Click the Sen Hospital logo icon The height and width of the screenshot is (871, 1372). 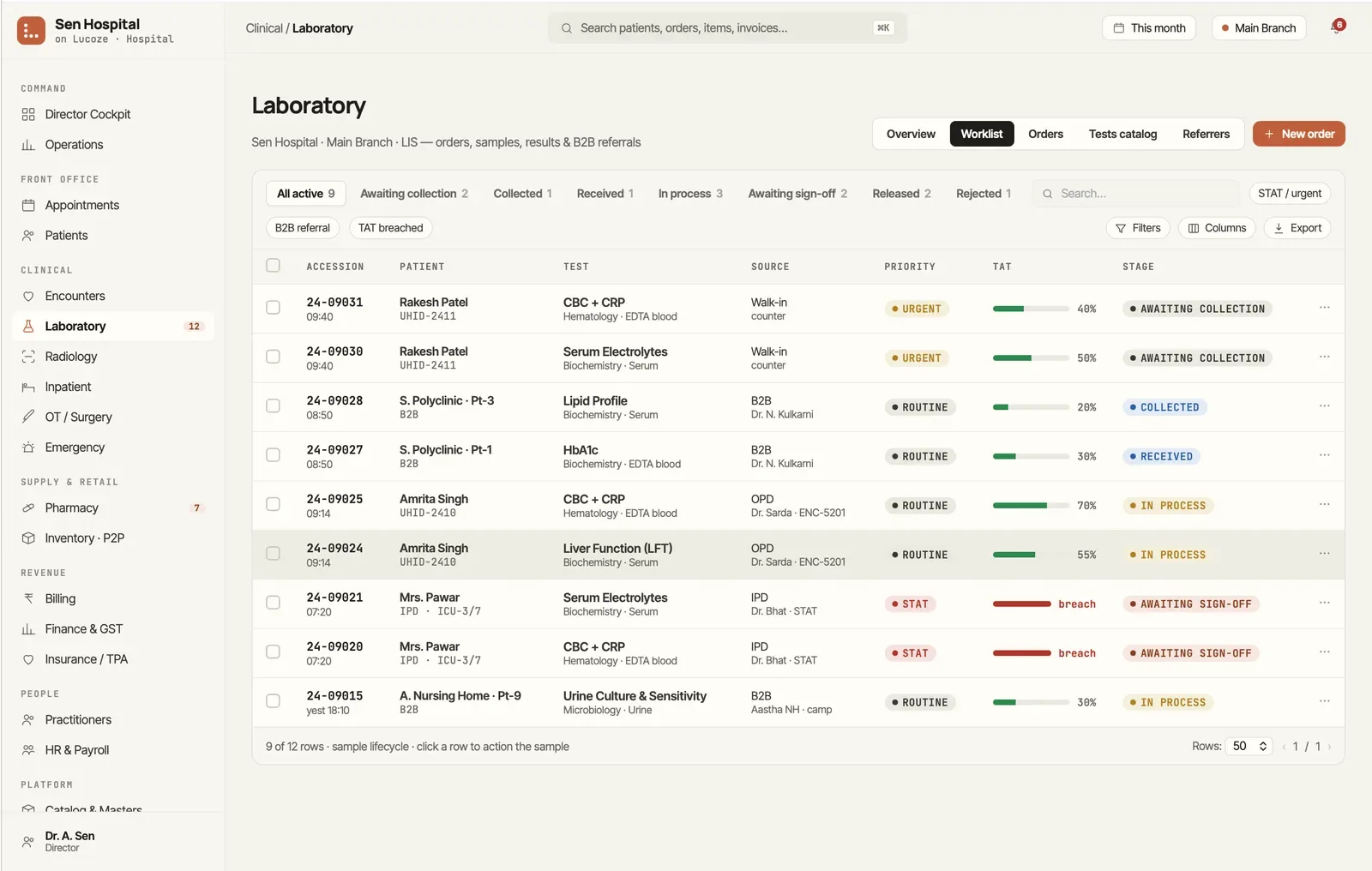coord(31,31)
